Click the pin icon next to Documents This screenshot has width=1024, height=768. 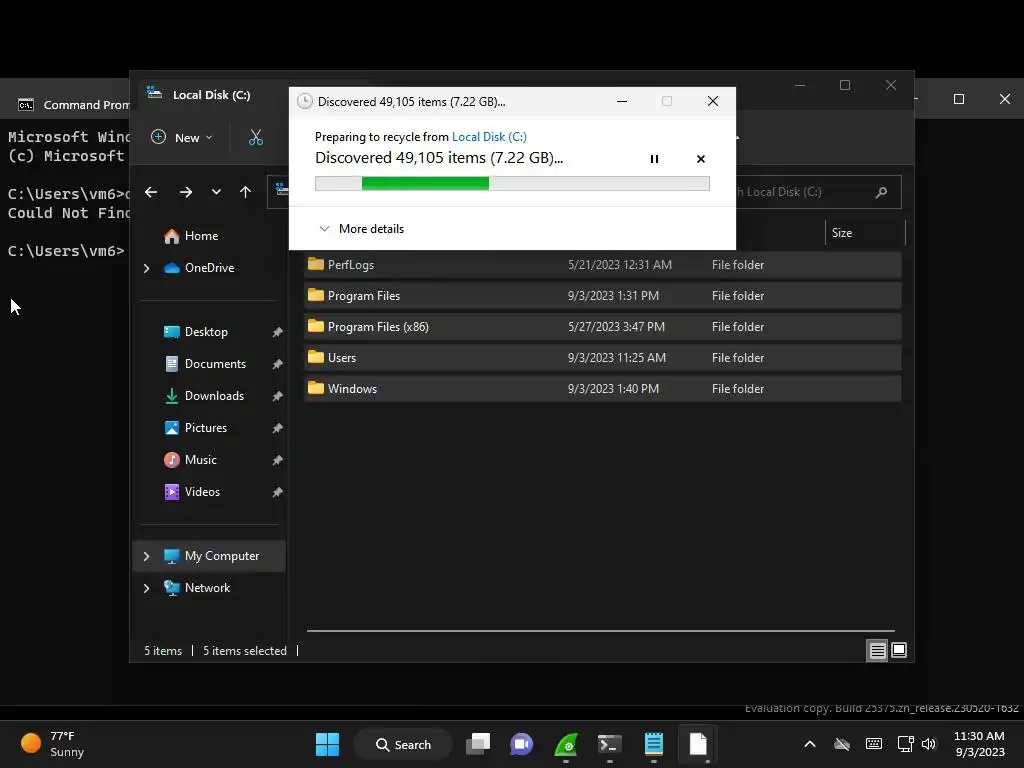tap(278, 364)
